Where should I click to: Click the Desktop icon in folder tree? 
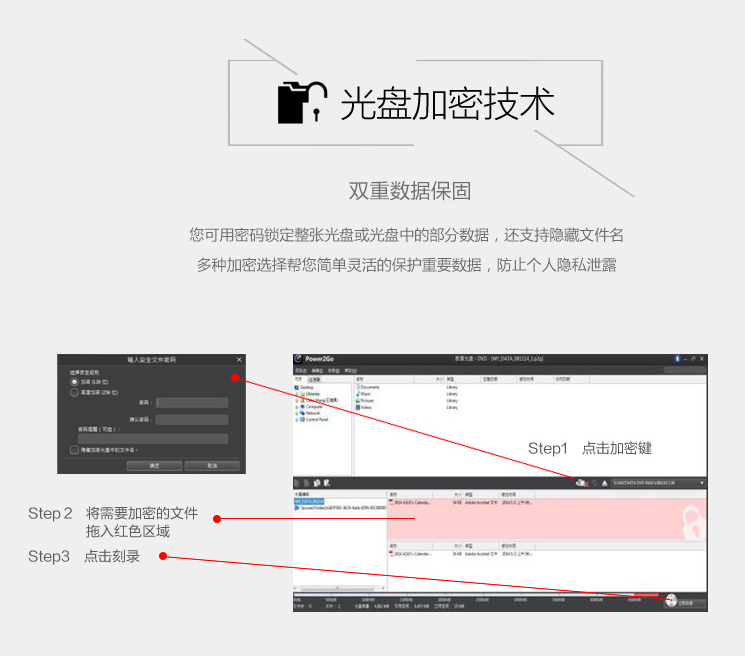click(x=297, y=387)
